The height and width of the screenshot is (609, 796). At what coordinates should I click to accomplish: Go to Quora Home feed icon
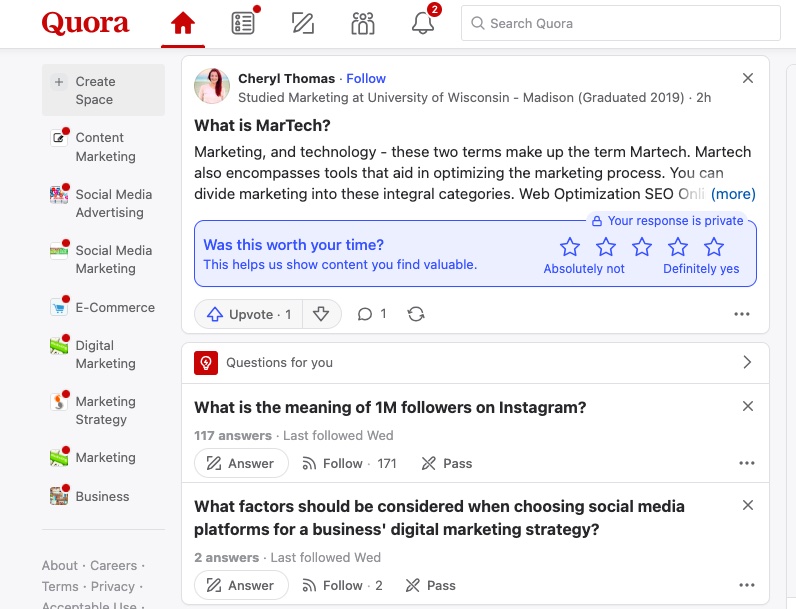coord(183,23)
